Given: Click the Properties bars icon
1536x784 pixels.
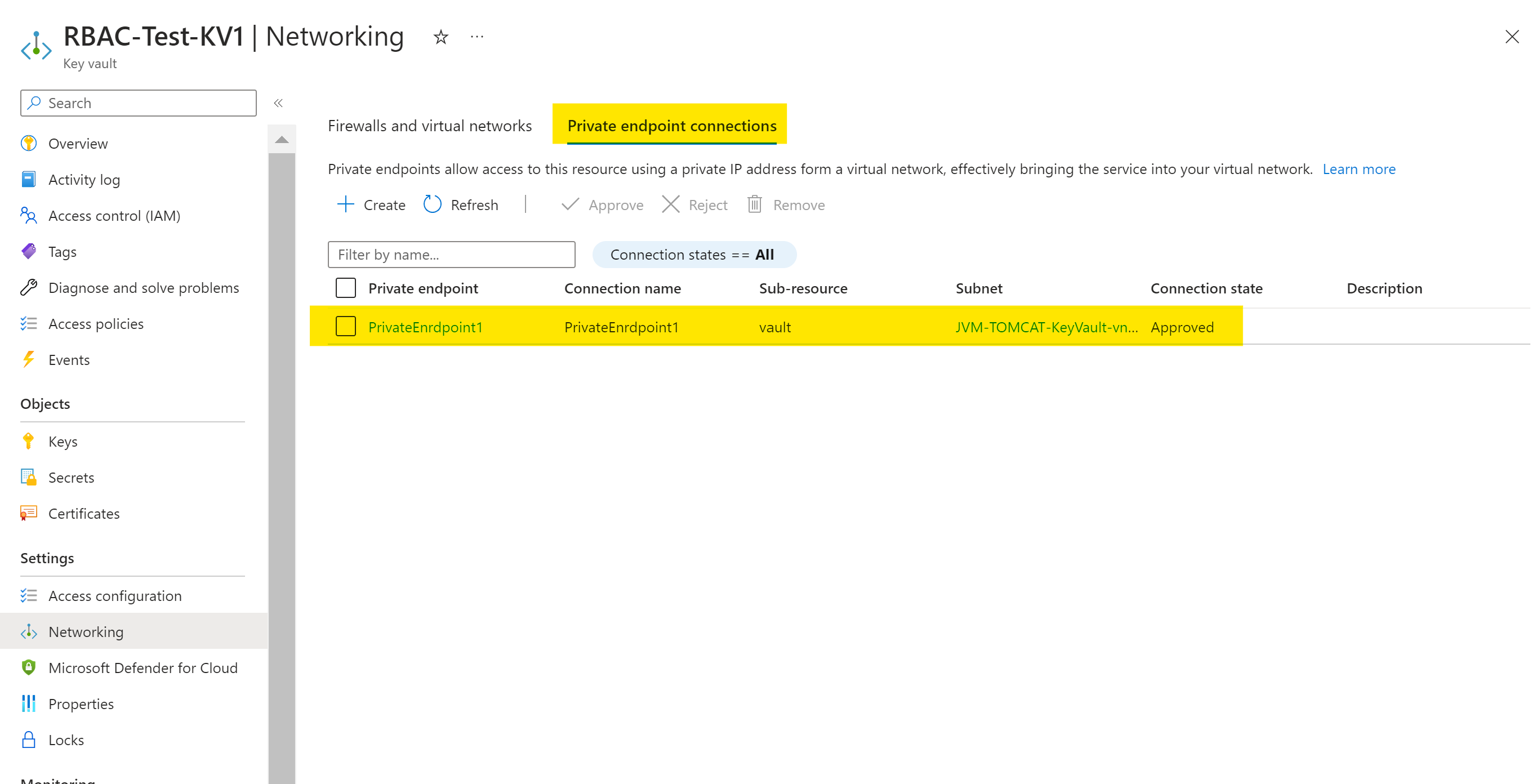Looking at the screenshot, I should pyautogui.click(x=29, y=704).
